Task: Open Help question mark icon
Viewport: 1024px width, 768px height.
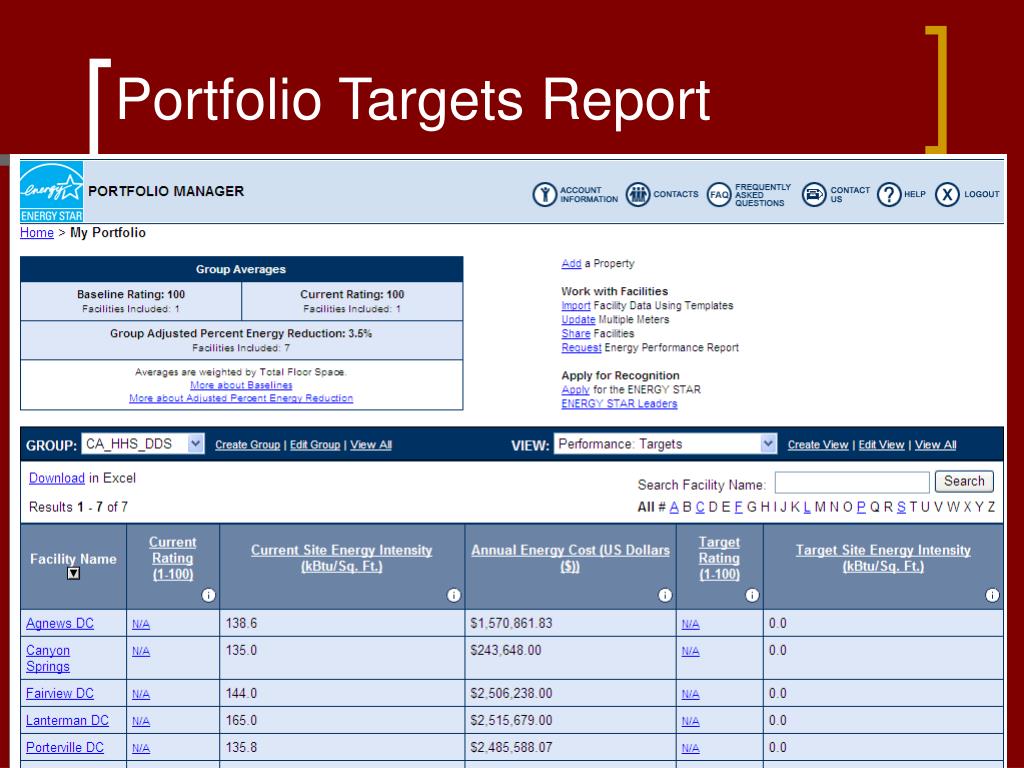Action: pos(889,195)
